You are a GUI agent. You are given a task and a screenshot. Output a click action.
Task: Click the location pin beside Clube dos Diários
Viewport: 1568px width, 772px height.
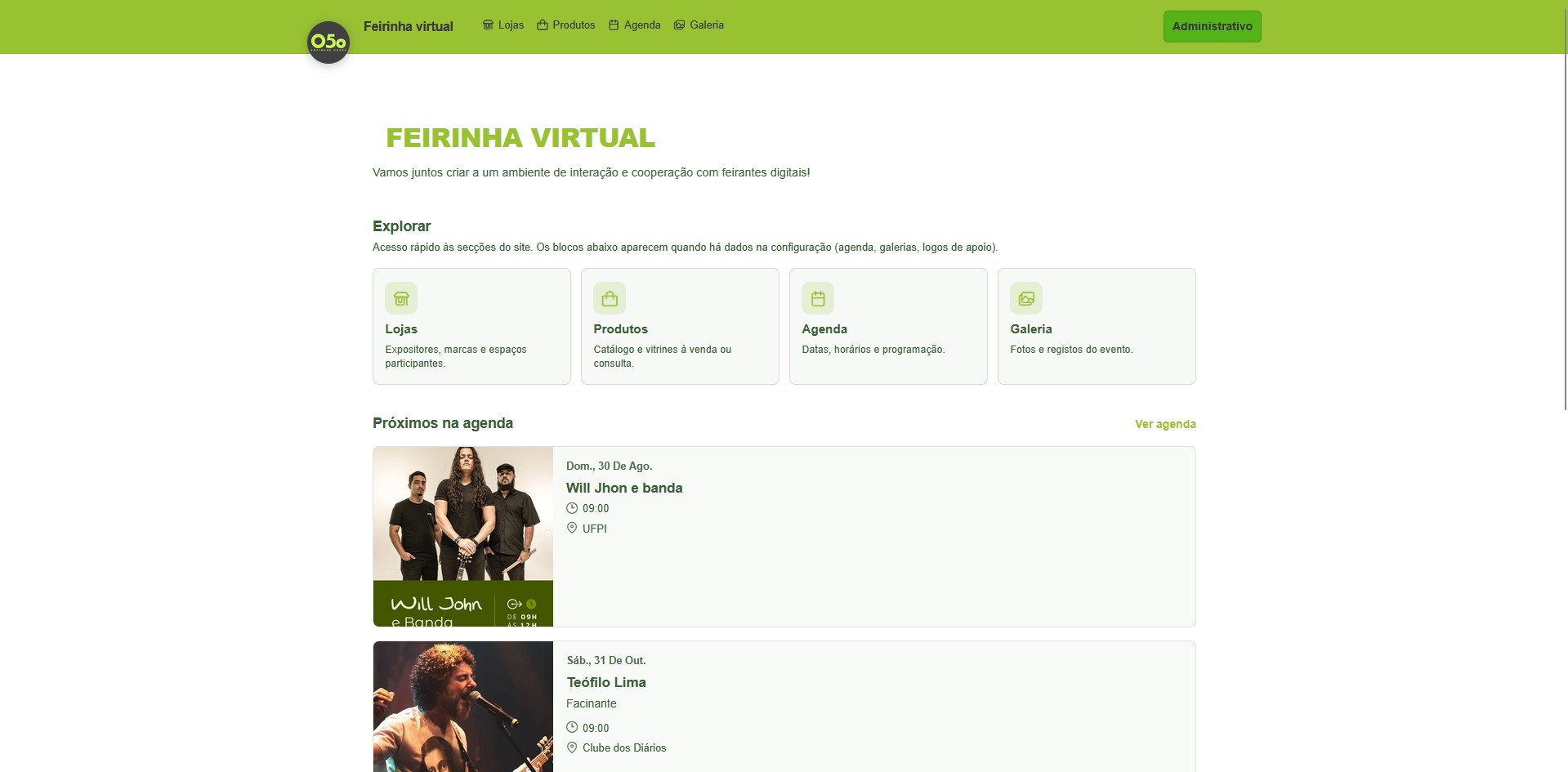click(572, 747)
